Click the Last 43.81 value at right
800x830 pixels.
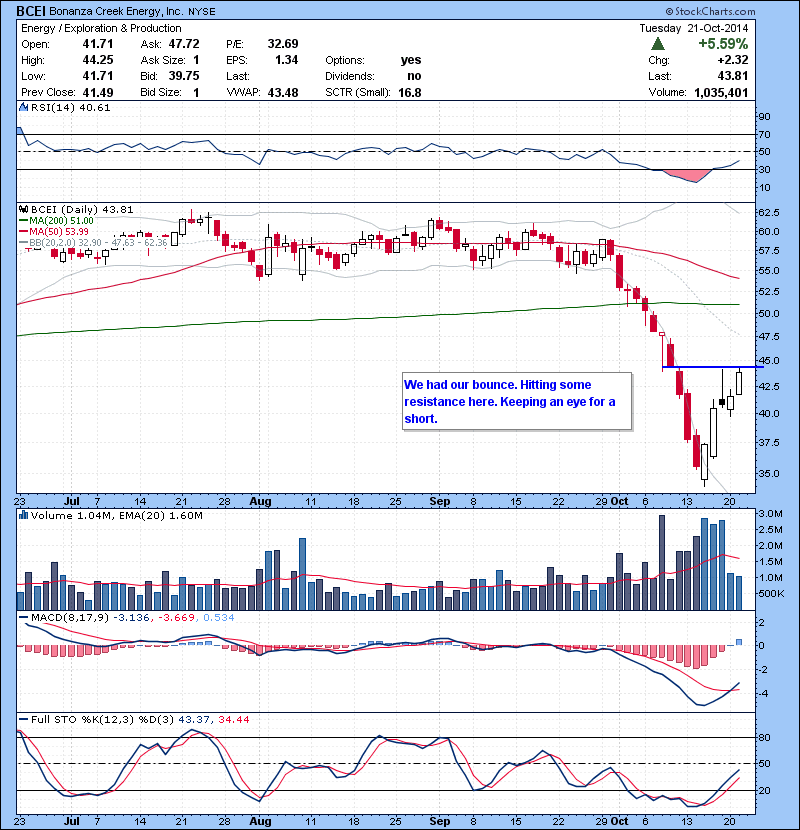733,76
